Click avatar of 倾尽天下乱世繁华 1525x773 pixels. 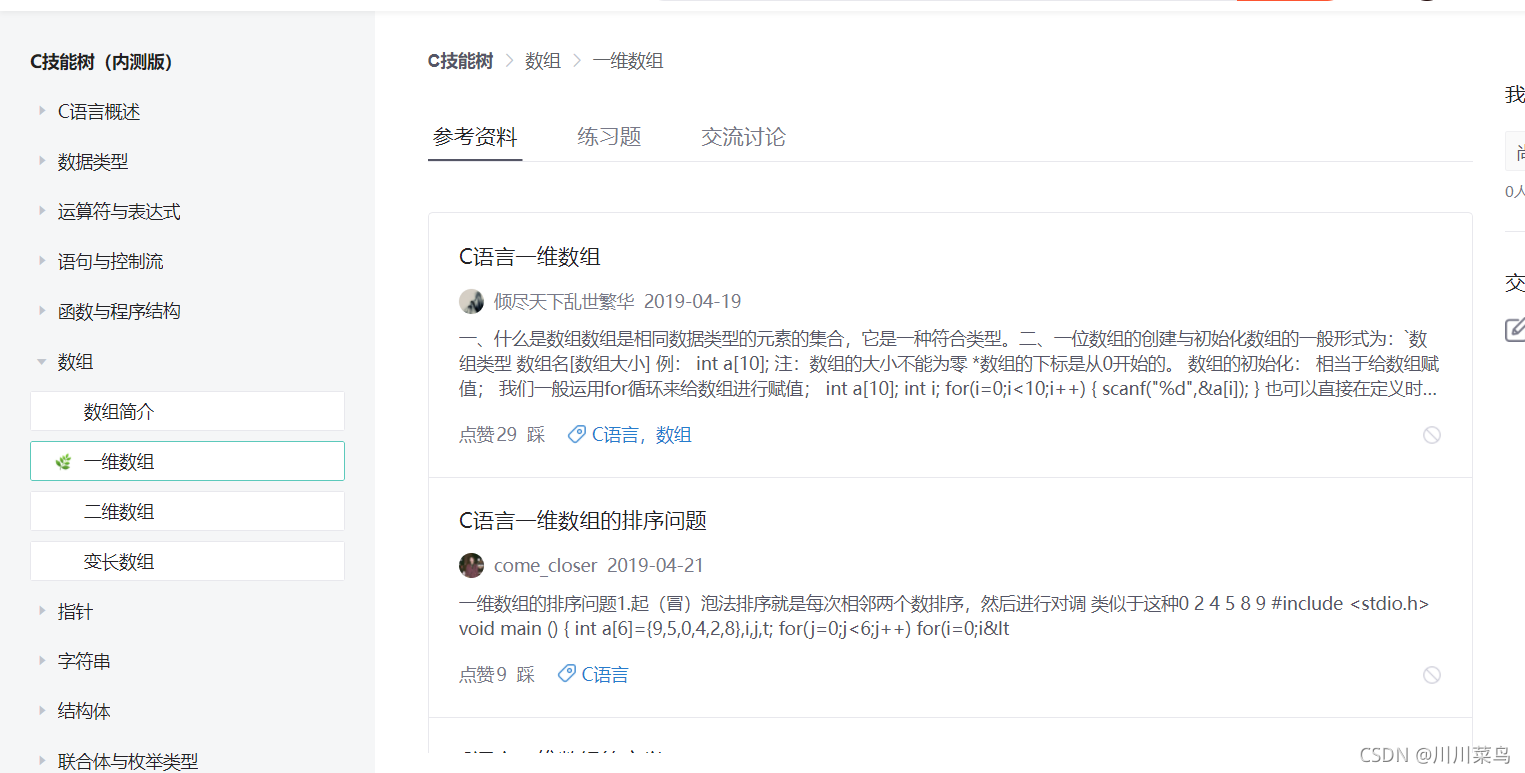coord(471,301)
